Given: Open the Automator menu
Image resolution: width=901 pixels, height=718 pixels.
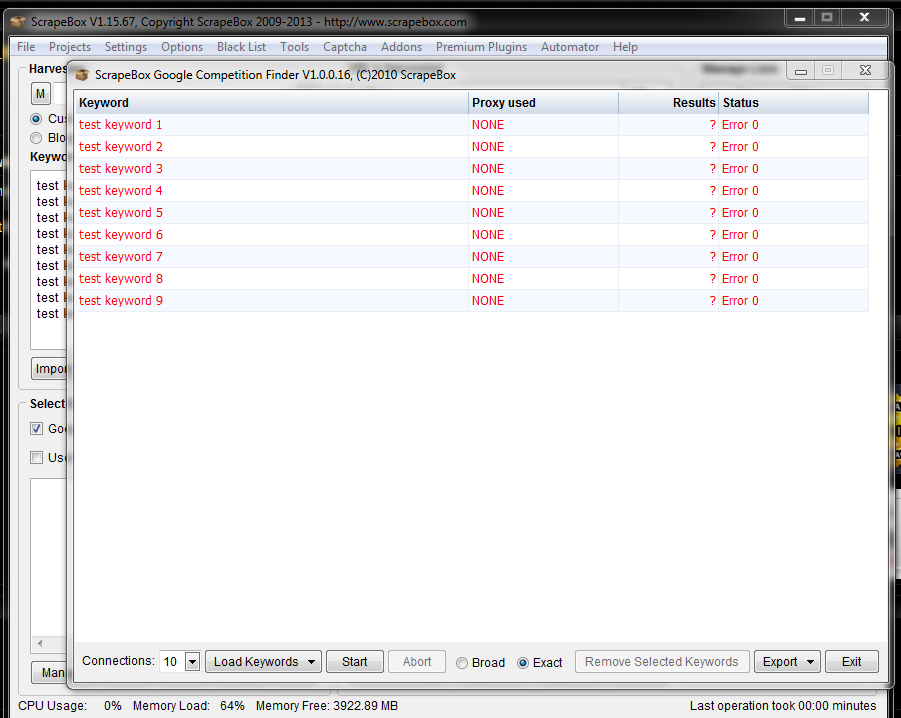Looking at the screenshot, I should pyautogui.click(x=569, y=47).
